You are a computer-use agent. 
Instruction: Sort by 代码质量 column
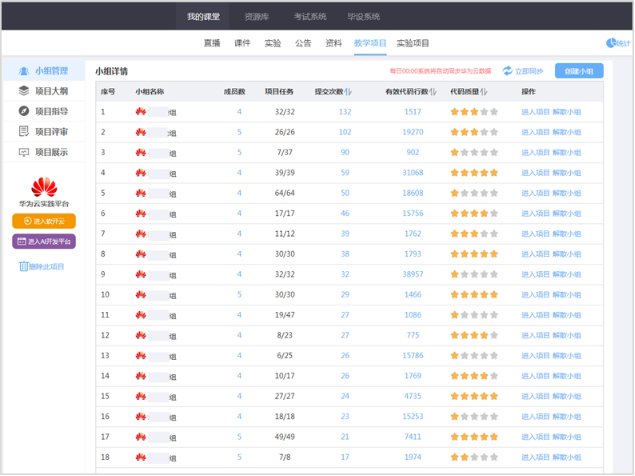tap(482, 91)
